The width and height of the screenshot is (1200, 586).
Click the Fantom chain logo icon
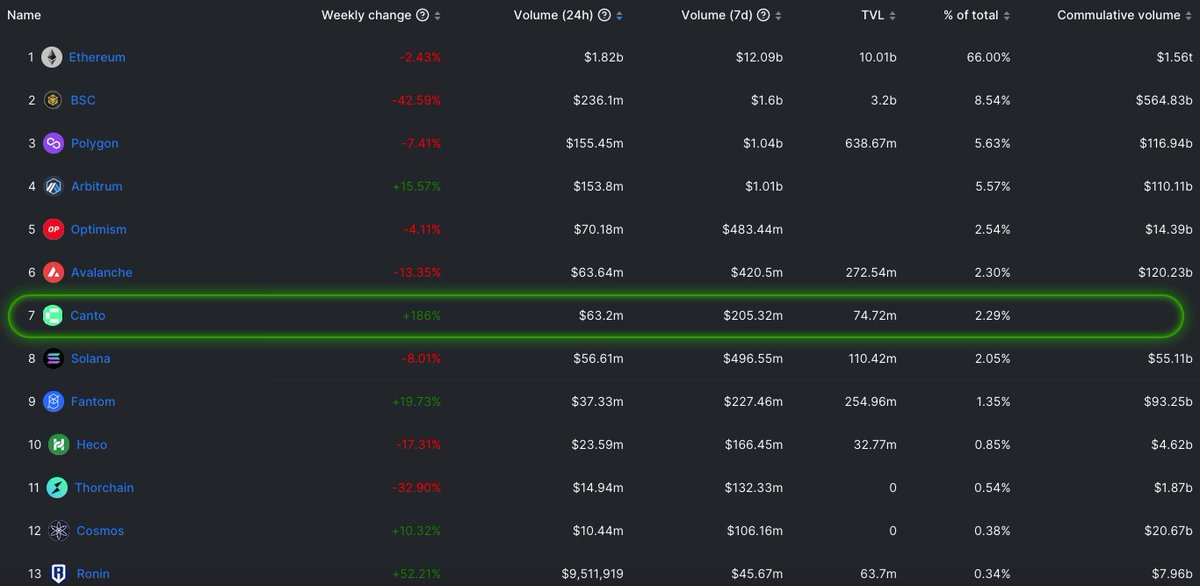53,401
